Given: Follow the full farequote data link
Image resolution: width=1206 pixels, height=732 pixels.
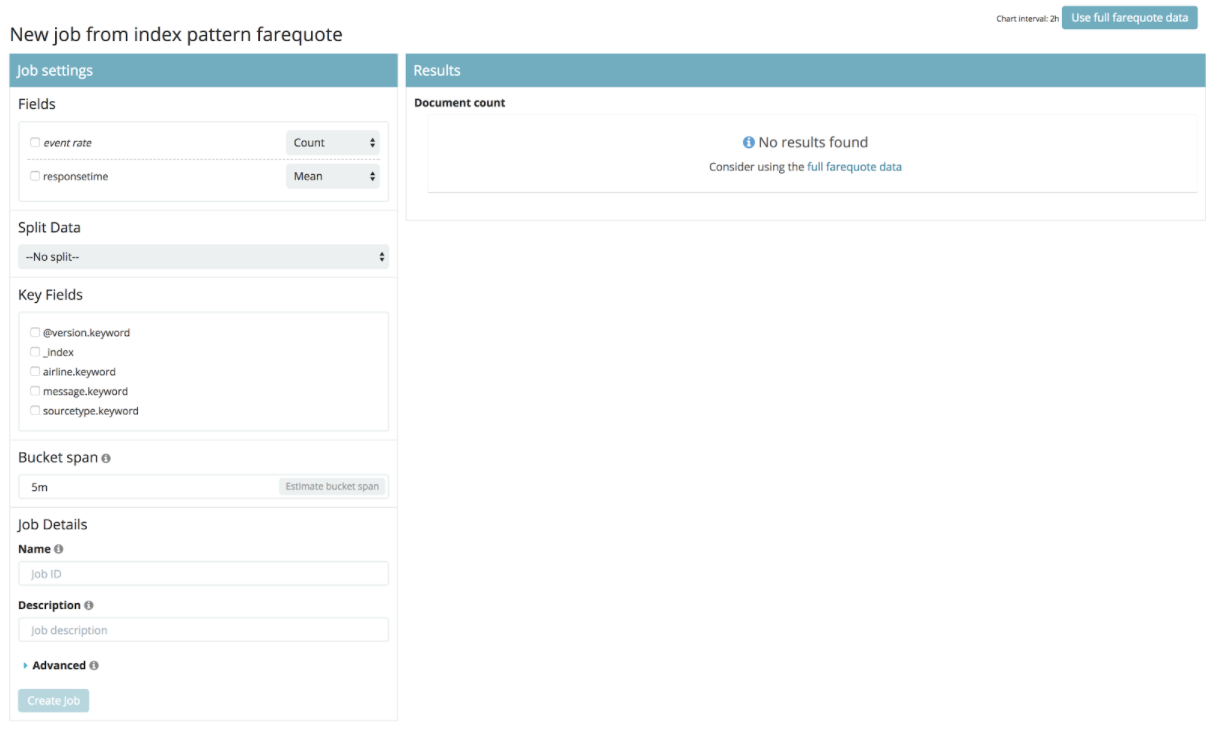Looking at the screenshot, I should pyautogui.click(x=854, y=167).
